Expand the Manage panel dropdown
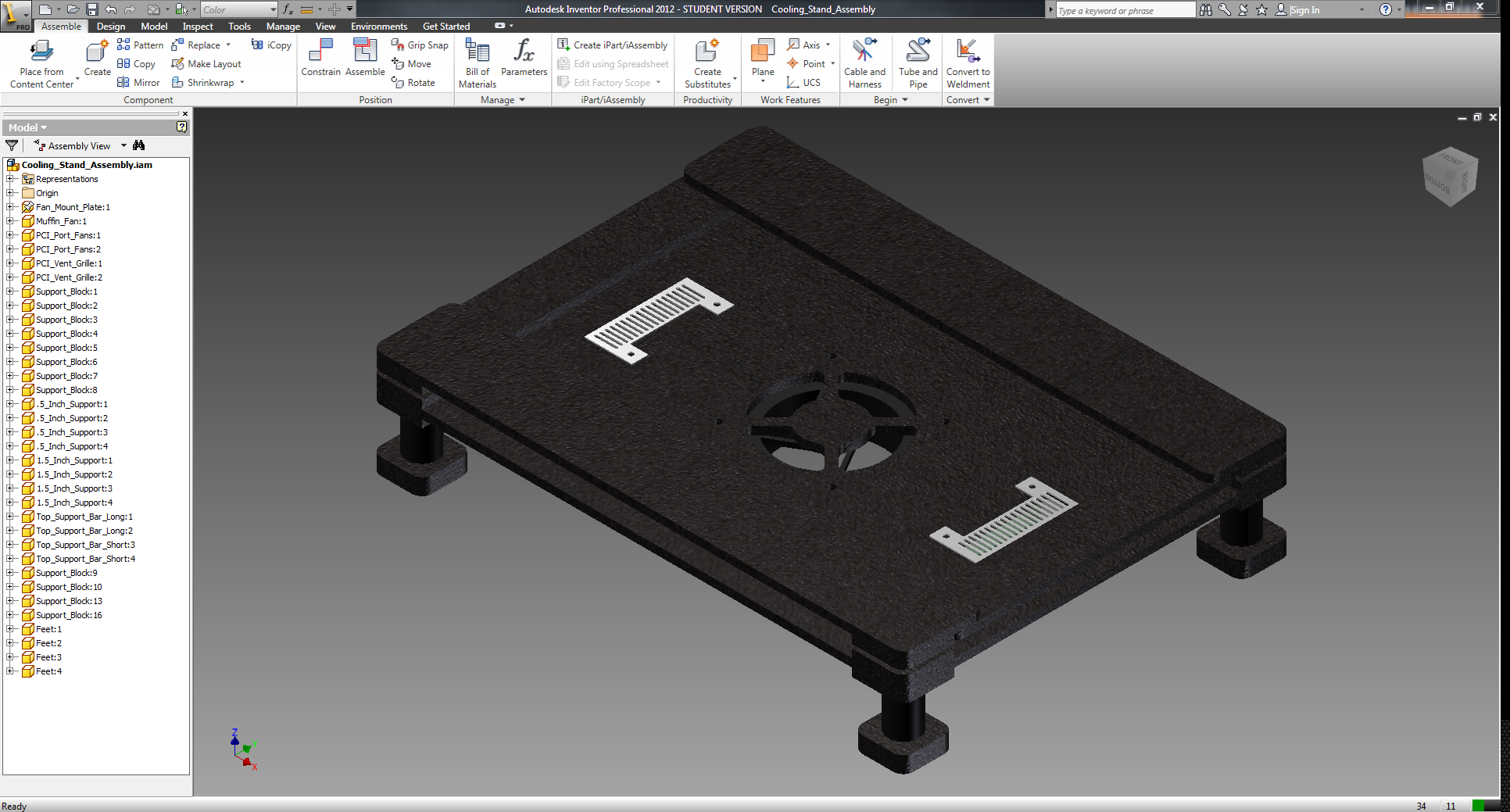 (x=522, y=100)
